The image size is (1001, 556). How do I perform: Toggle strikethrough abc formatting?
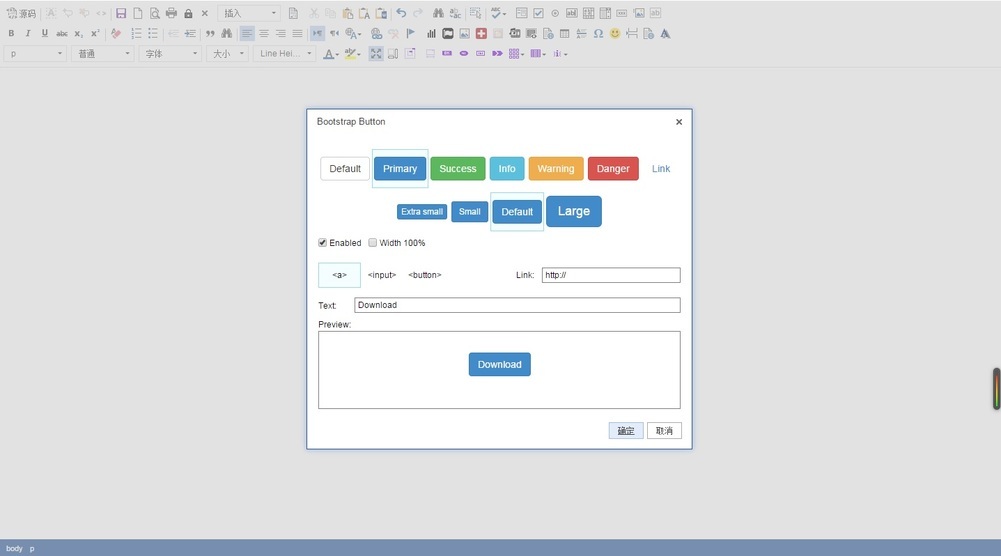[61, 33]
